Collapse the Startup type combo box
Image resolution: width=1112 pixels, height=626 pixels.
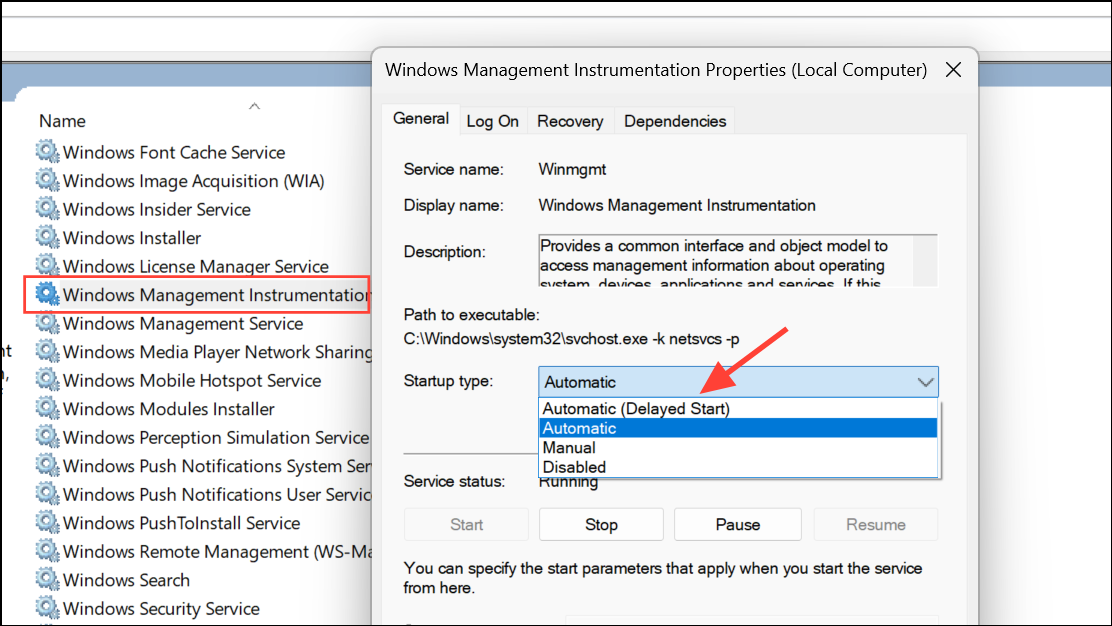(925, 382)
